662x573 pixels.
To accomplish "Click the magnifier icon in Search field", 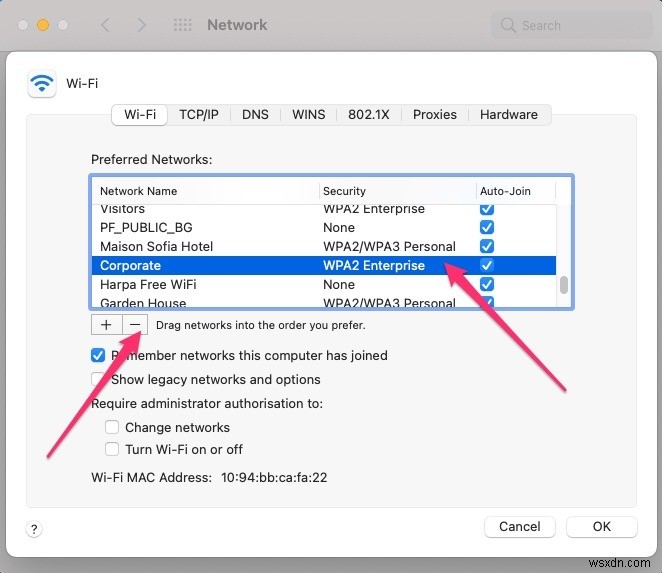I will [x=508, y=25].
